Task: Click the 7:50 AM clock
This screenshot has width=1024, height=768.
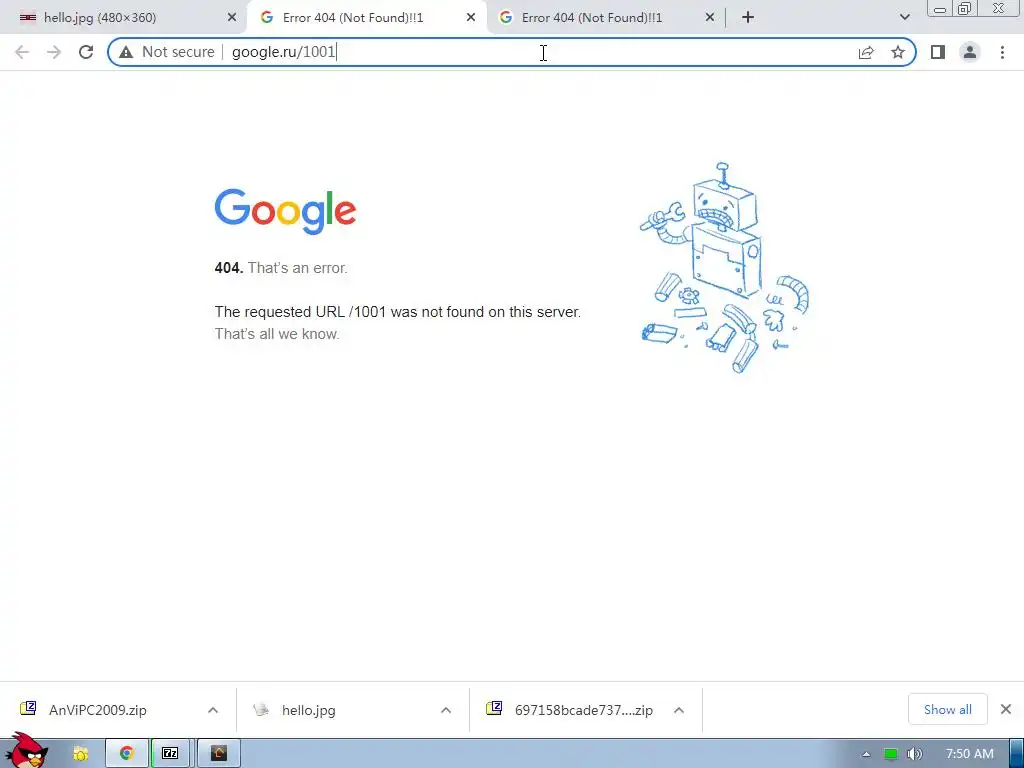Action: click(x=970, y=754)
